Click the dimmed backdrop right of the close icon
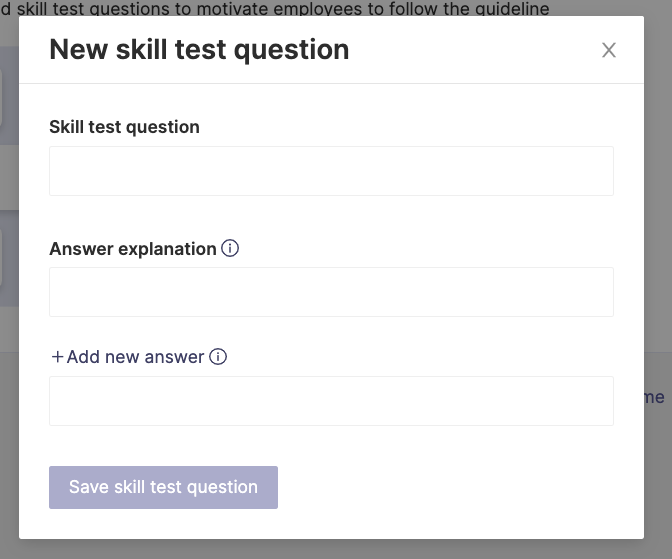 (x=658, y=50)
